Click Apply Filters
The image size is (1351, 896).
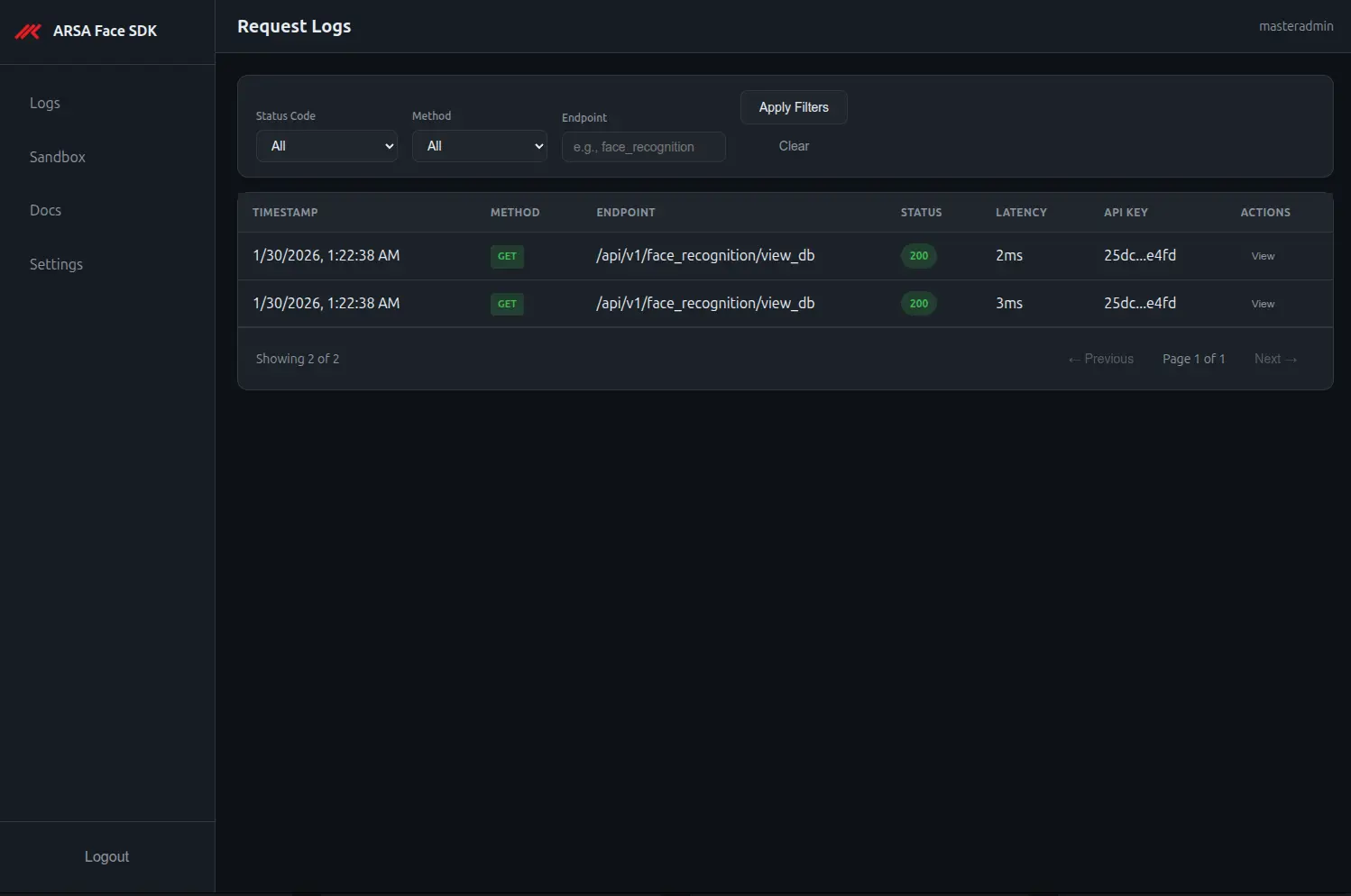pos(793,107)
